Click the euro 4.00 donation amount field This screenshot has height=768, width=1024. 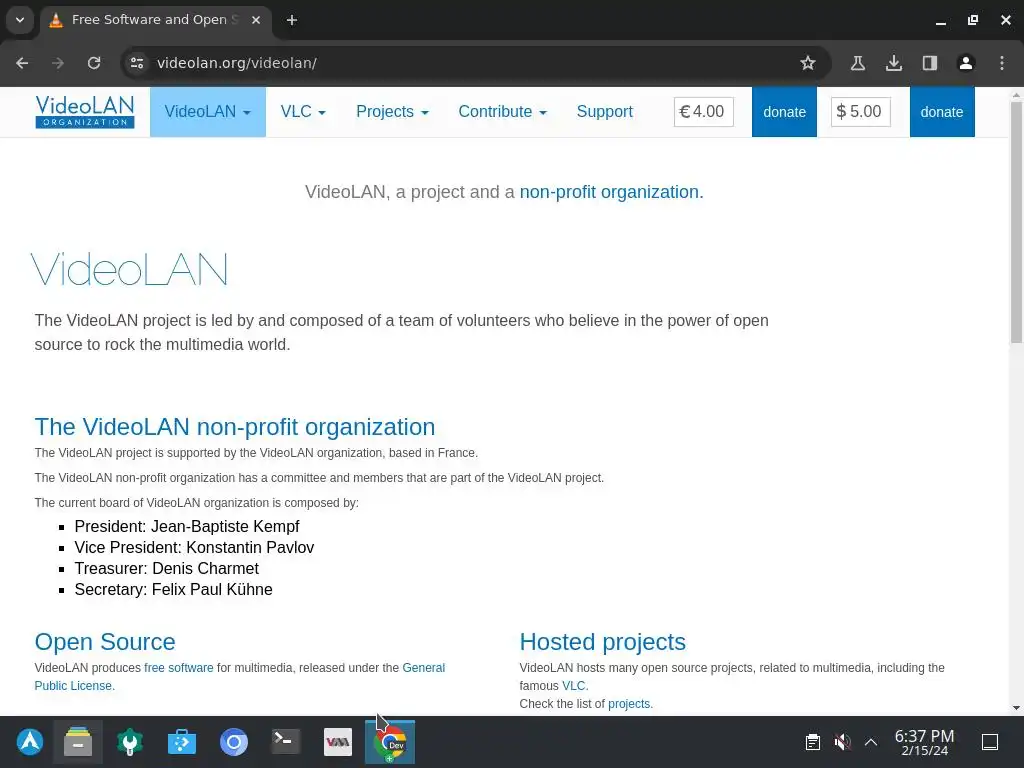(x=704, y=112)
